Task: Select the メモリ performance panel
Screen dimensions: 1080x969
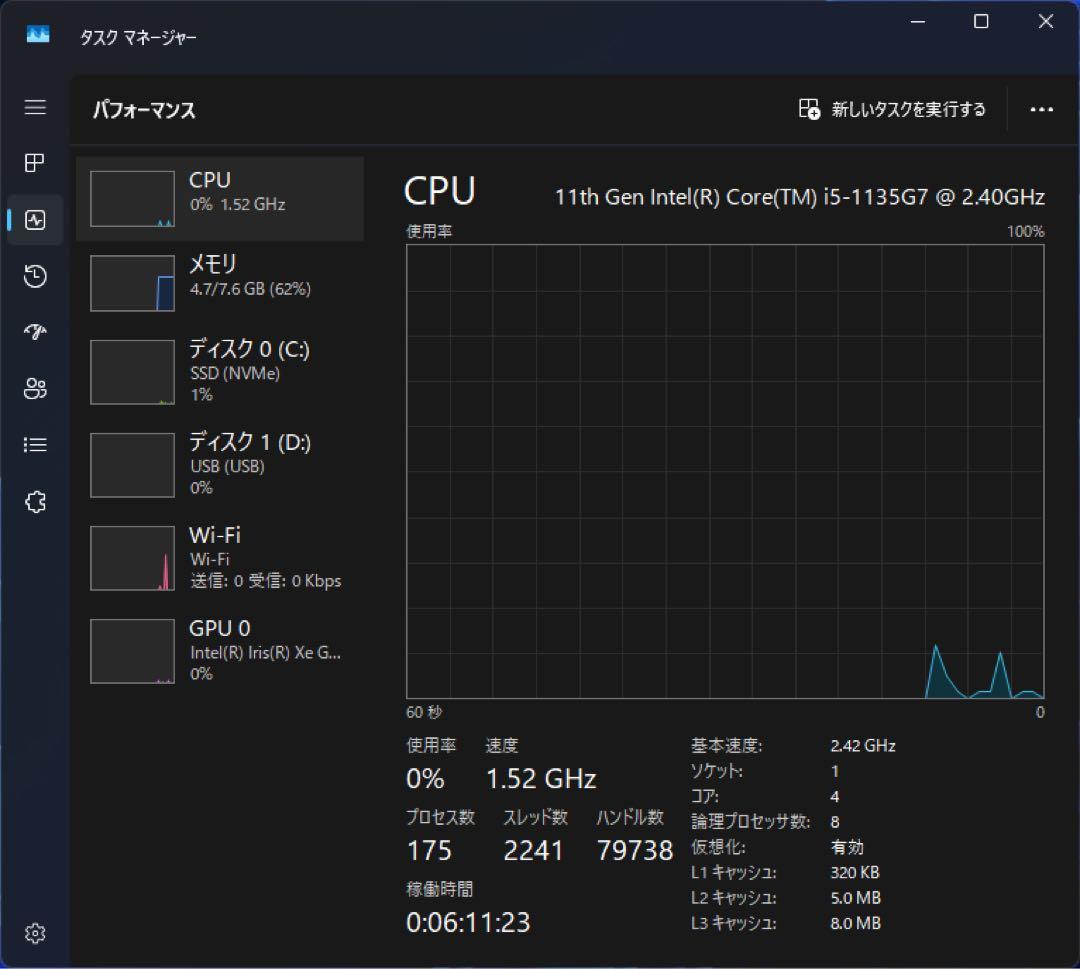Action: click(220, 283)
